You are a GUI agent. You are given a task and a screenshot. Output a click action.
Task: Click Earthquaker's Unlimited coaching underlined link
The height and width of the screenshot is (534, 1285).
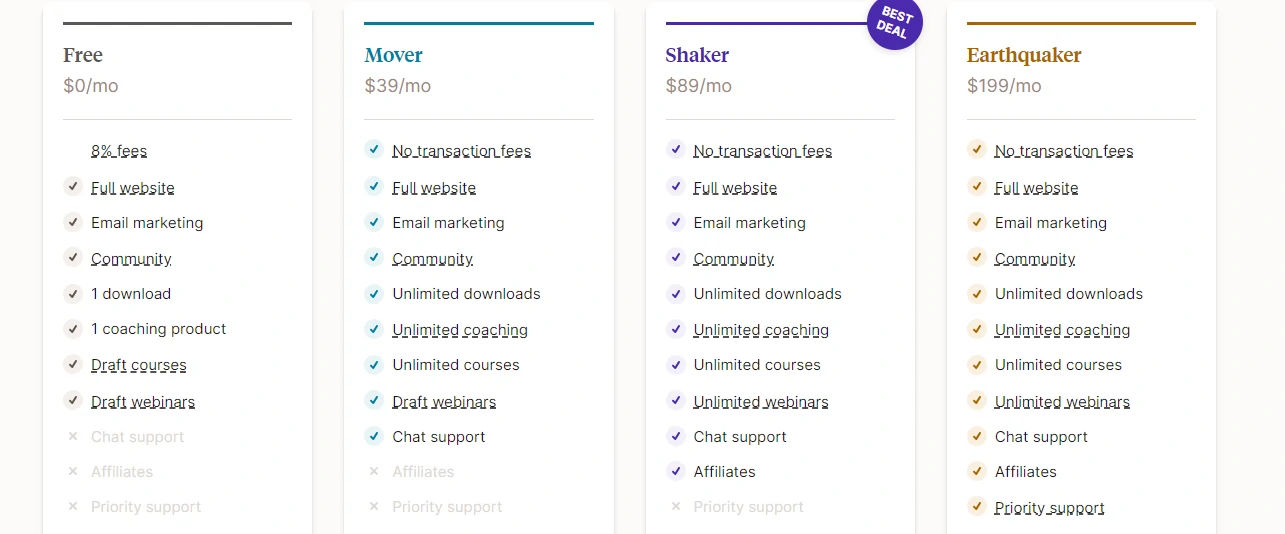point(1062,330)
